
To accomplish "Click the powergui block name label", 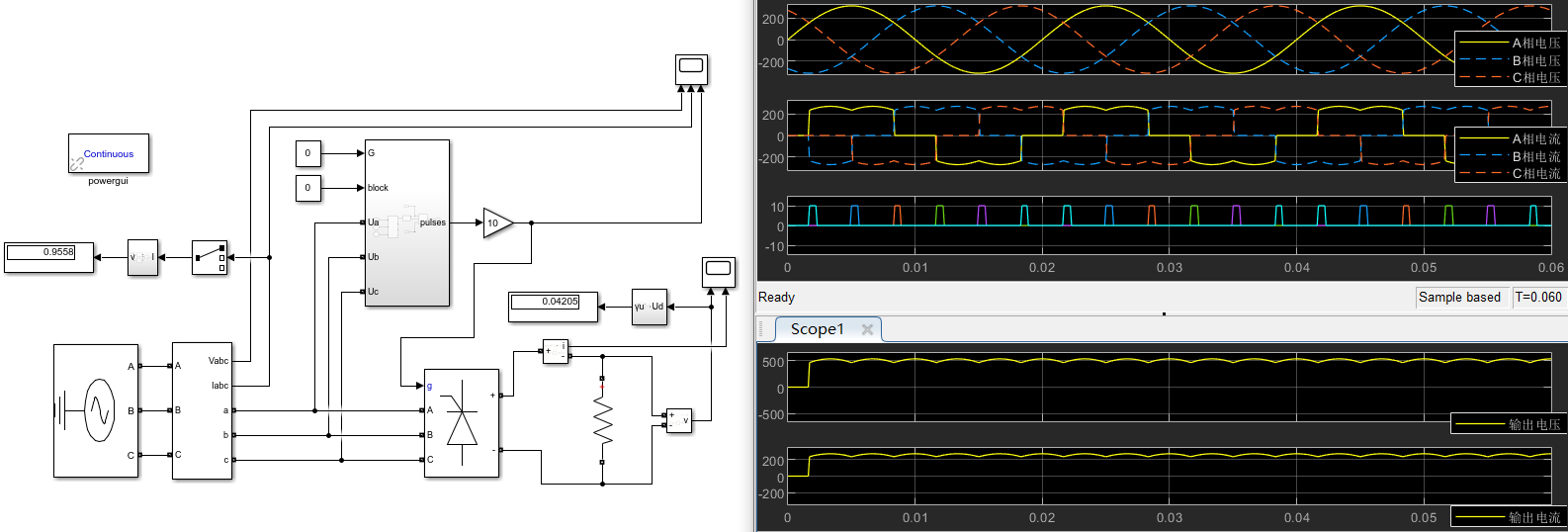I will 108,181.
